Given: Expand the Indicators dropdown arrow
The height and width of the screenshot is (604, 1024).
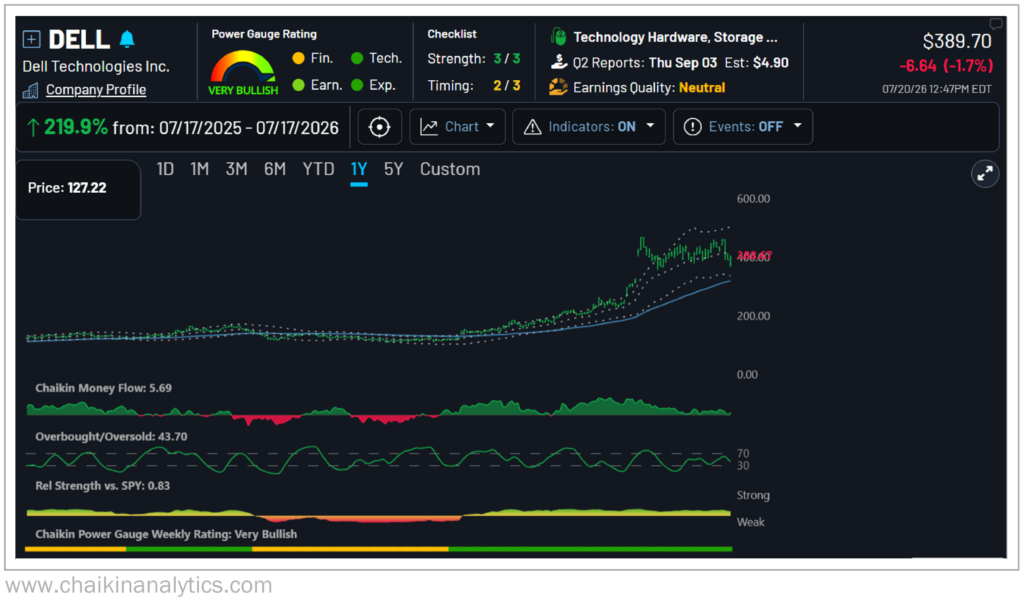Looking at the screenshot, I should point(650,126).
